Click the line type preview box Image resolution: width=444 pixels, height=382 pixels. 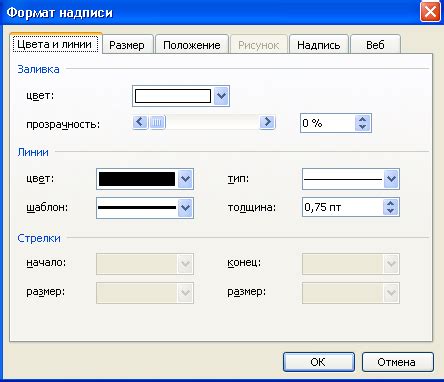point(343,179)
